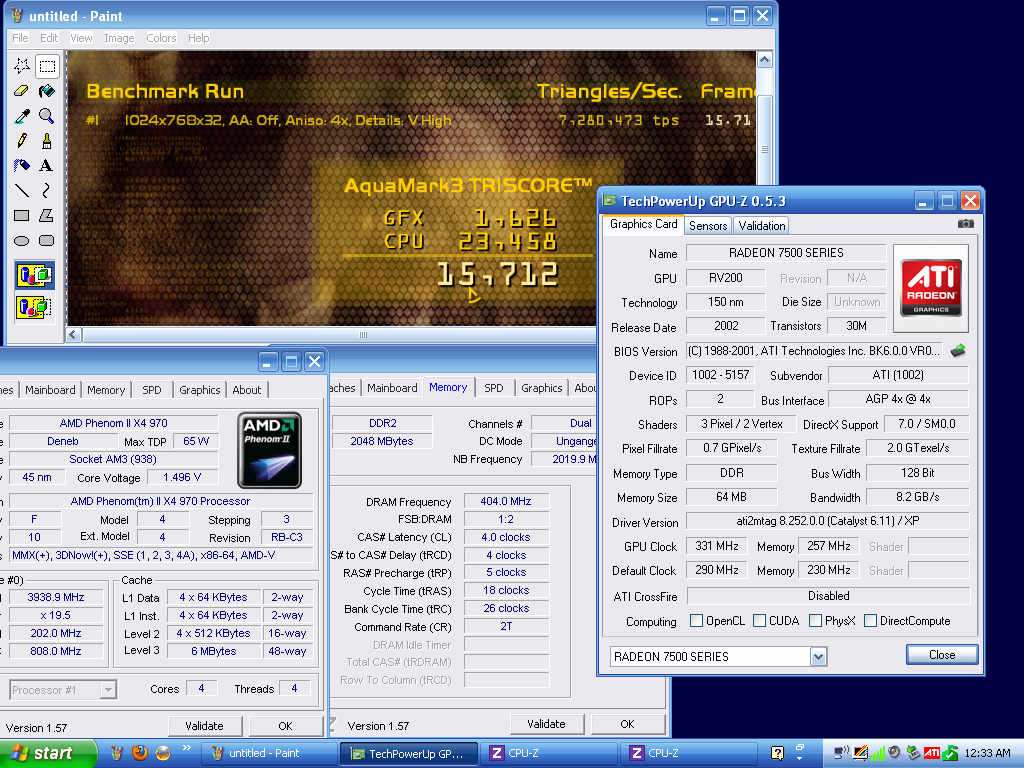Image resolution: width=1024 pixels, height=768 pixels.
Task: Pick the Text tool in Paint
Action: (46, 165)
